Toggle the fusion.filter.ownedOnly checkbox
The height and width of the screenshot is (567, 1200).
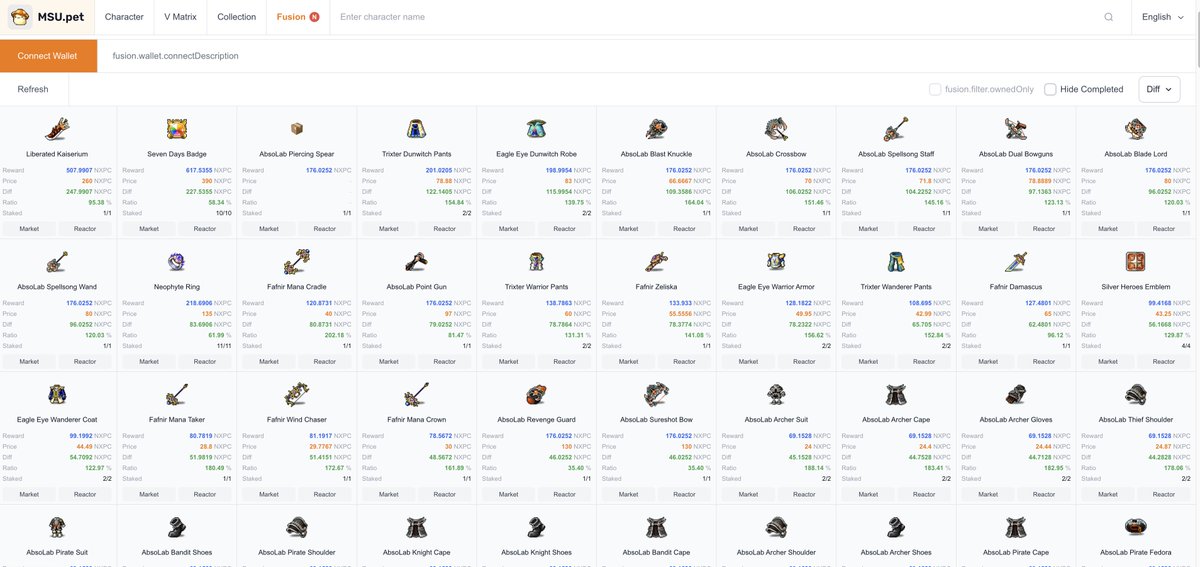click(935, 89)
